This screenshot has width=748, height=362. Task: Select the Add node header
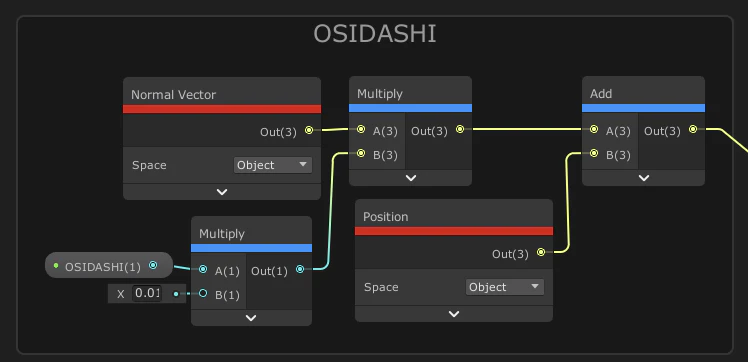[643, 94]
